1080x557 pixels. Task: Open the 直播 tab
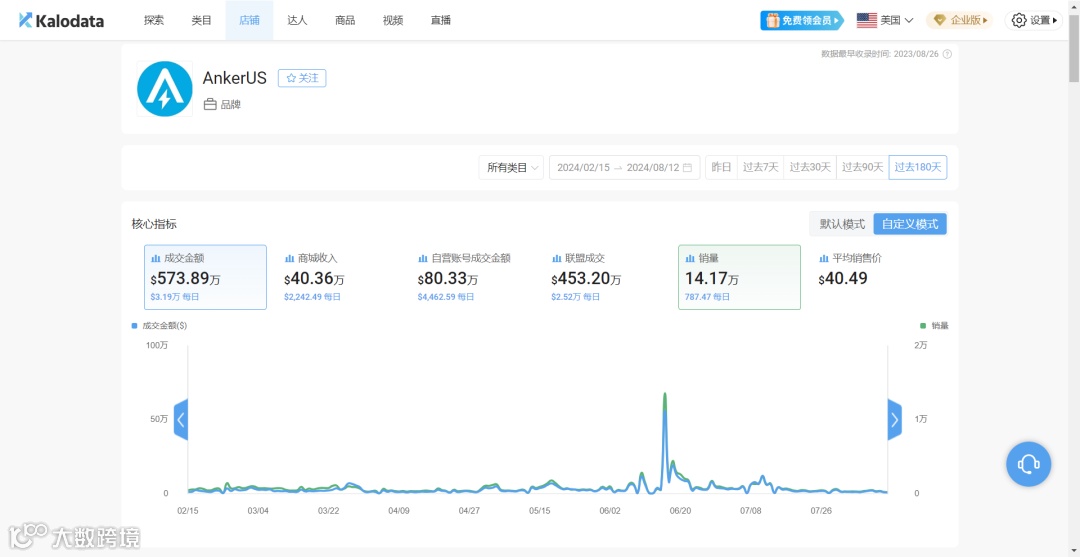441,21
